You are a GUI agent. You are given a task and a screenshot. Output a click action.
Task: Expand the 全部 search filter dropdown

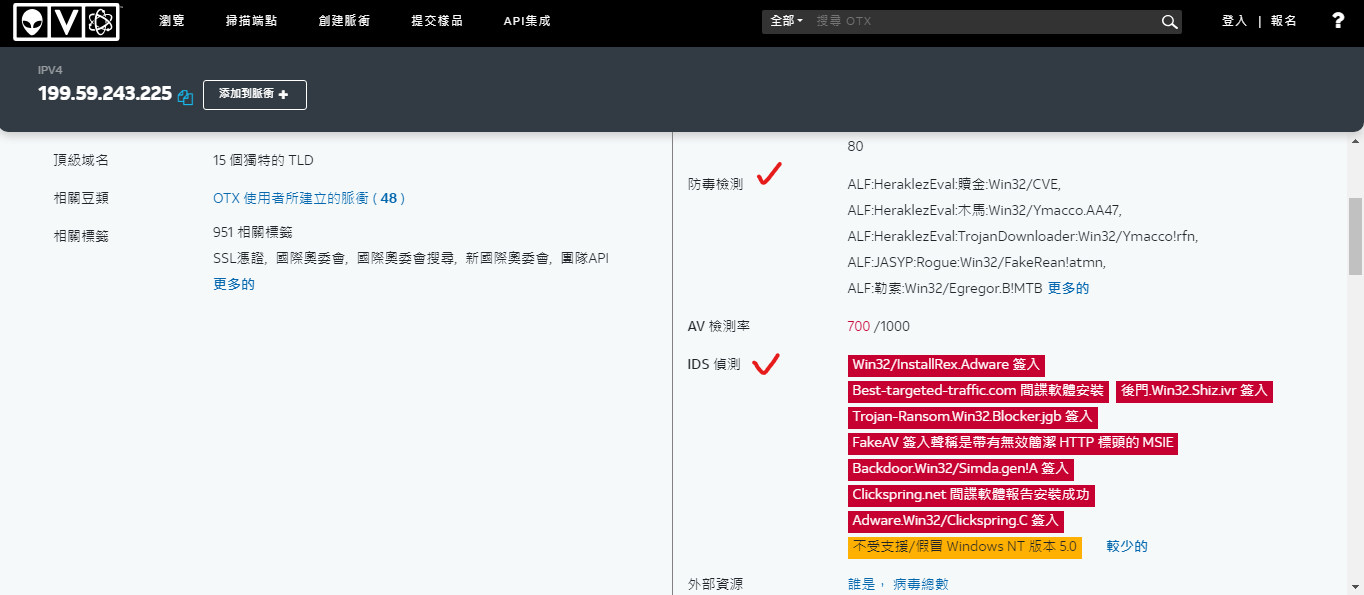(786, 21)
